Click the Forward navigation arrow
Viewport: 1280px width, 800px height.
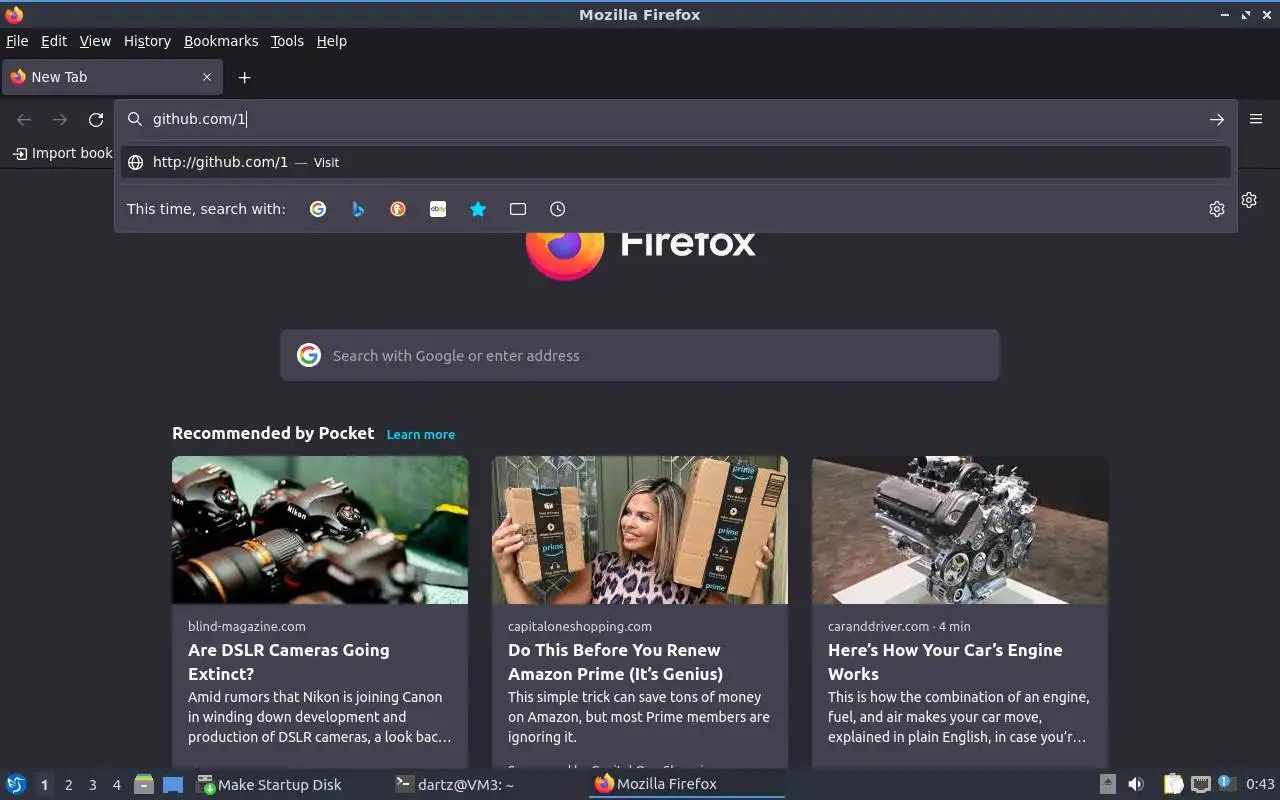click(60, 119)
